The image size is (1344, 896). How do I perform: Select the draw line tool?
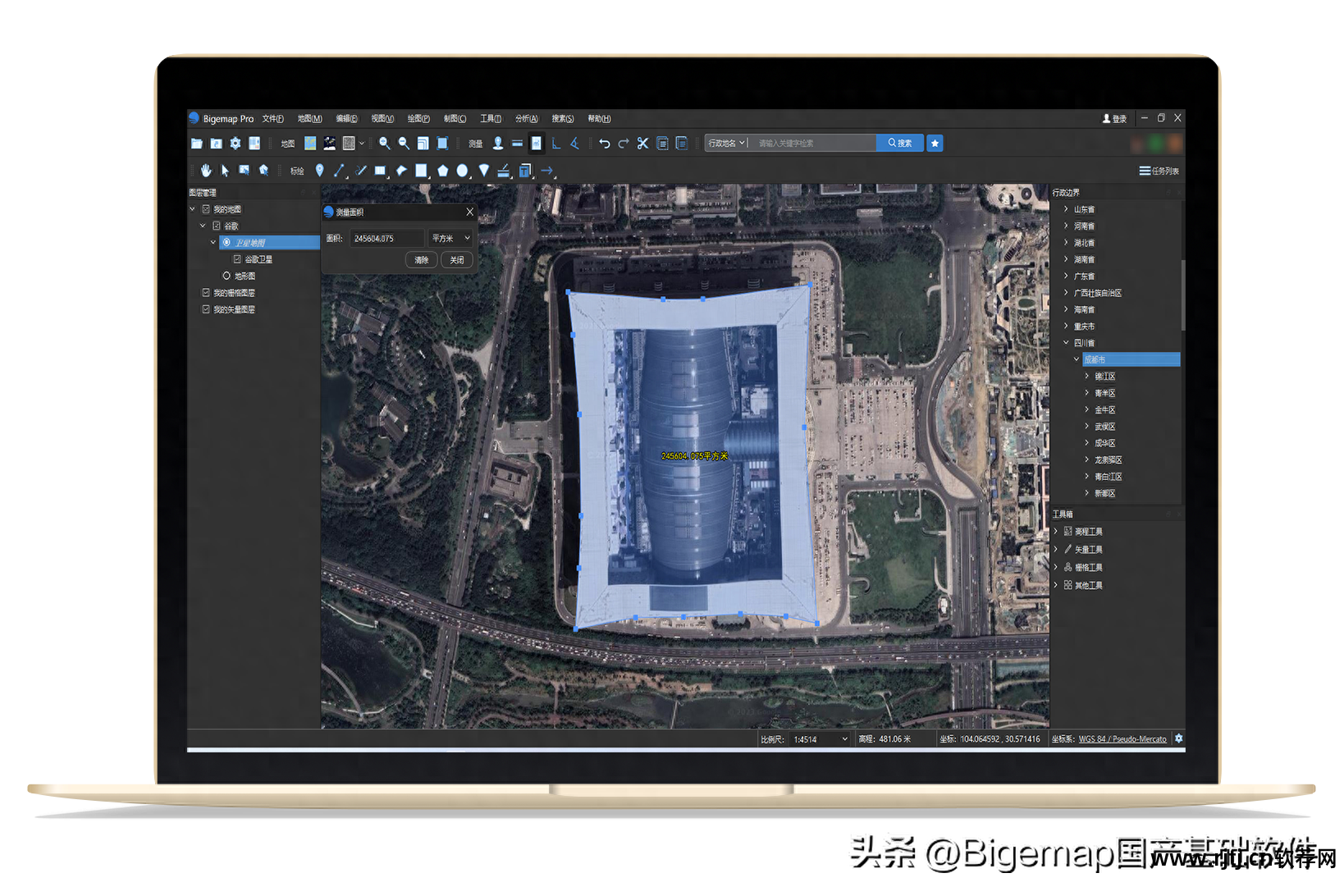tap(339, 171)
